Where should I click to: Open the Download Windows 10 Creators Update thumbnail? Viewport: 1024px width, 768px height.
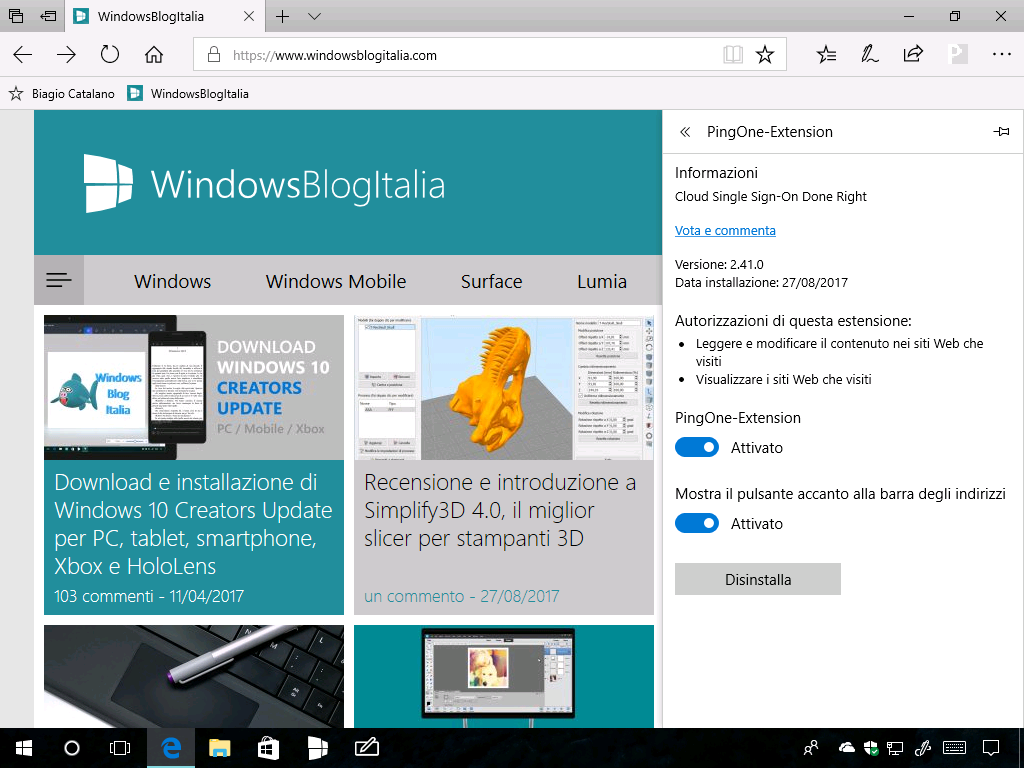click(x=194, y=388)
